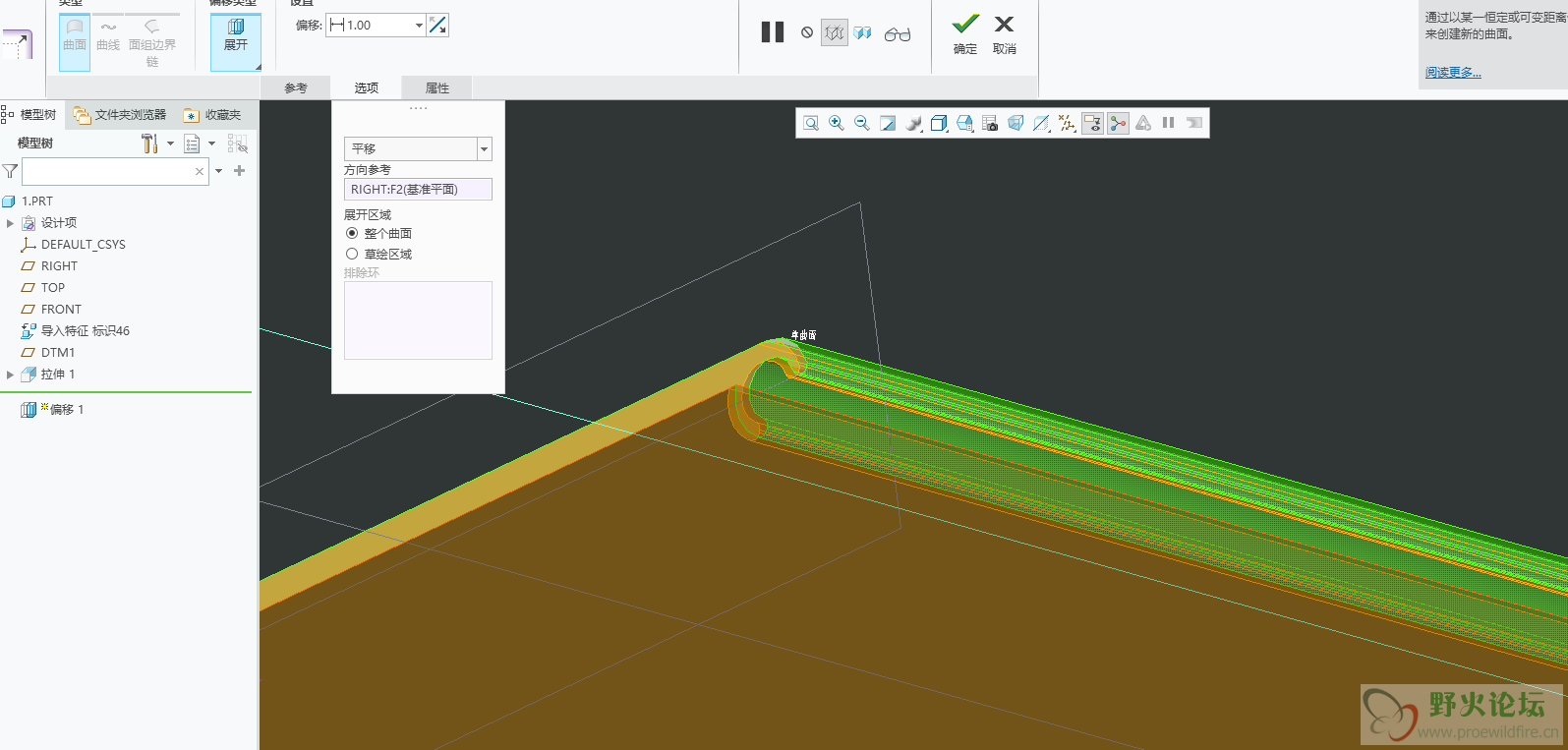Switch to the 文件夹浏览器 tab

pyautogui.click(x=120, y=115)
